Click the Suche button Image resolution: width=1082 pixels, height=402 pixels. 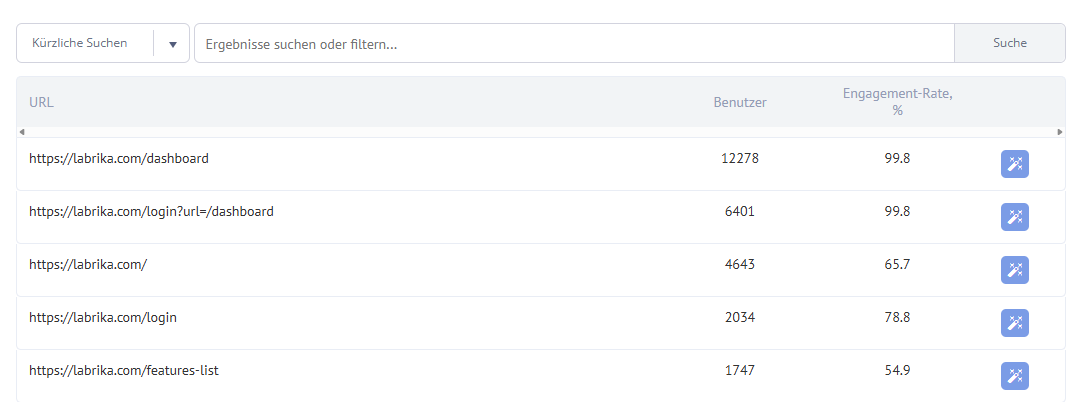(1010, 43)
